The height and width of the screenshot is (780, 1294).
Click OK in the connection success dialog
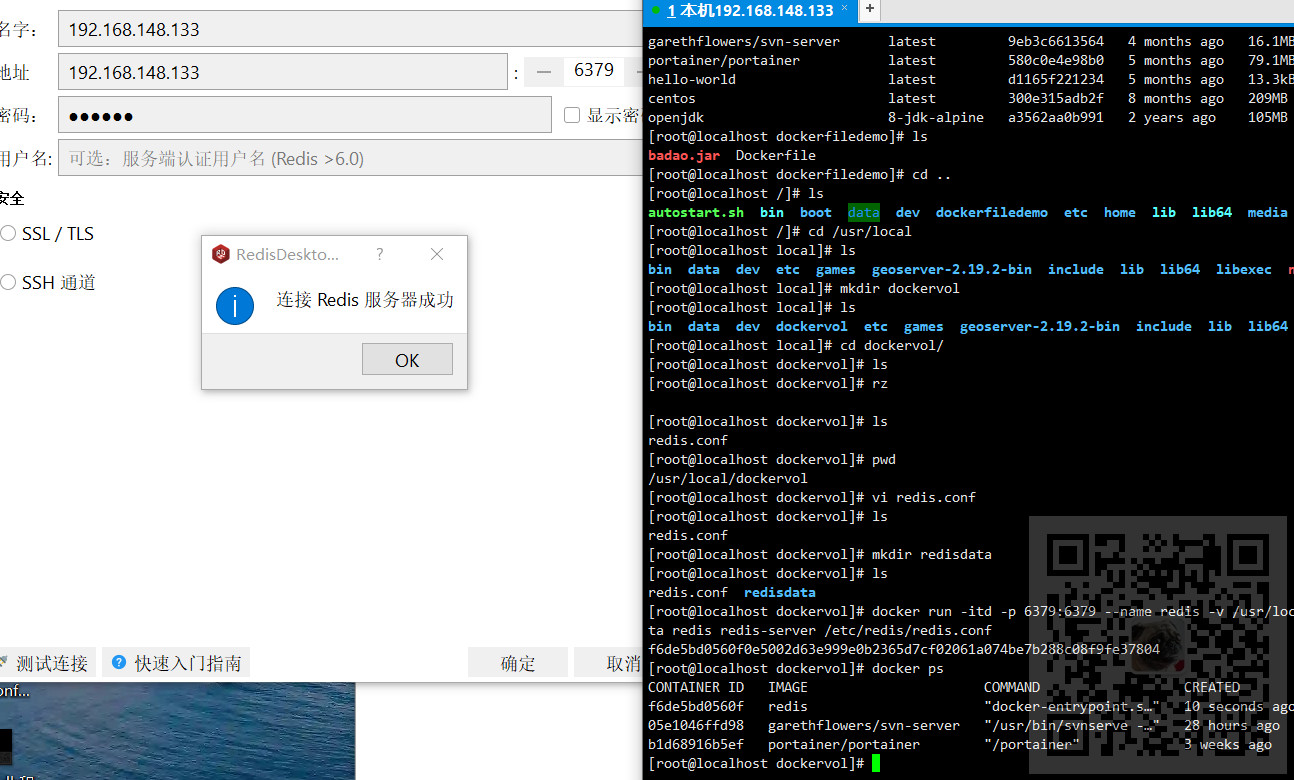point(407,360)
